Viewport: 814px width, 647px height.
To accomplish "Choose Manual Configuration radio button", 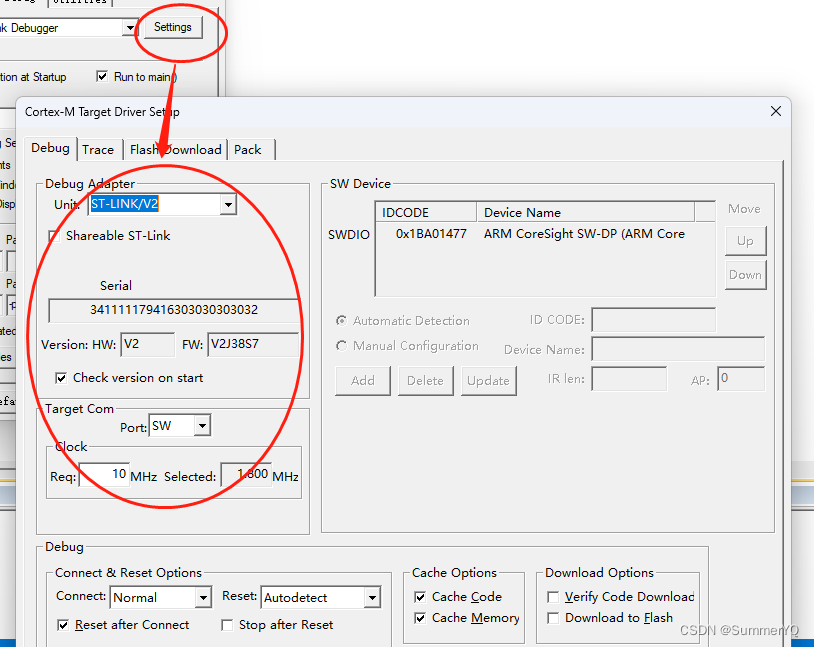I will pyautogui.click(x=341, y=346).
